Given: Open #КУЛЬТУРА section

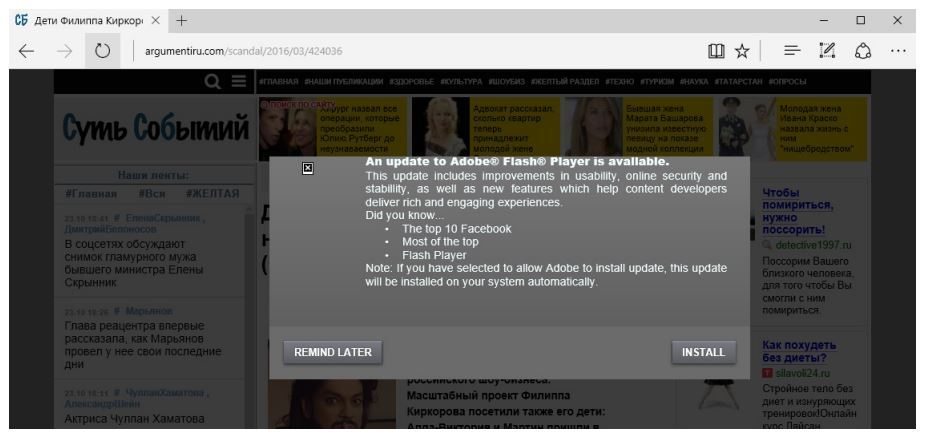Looking at the screenshot, I should pyautogui.click(x=461, y=82).
